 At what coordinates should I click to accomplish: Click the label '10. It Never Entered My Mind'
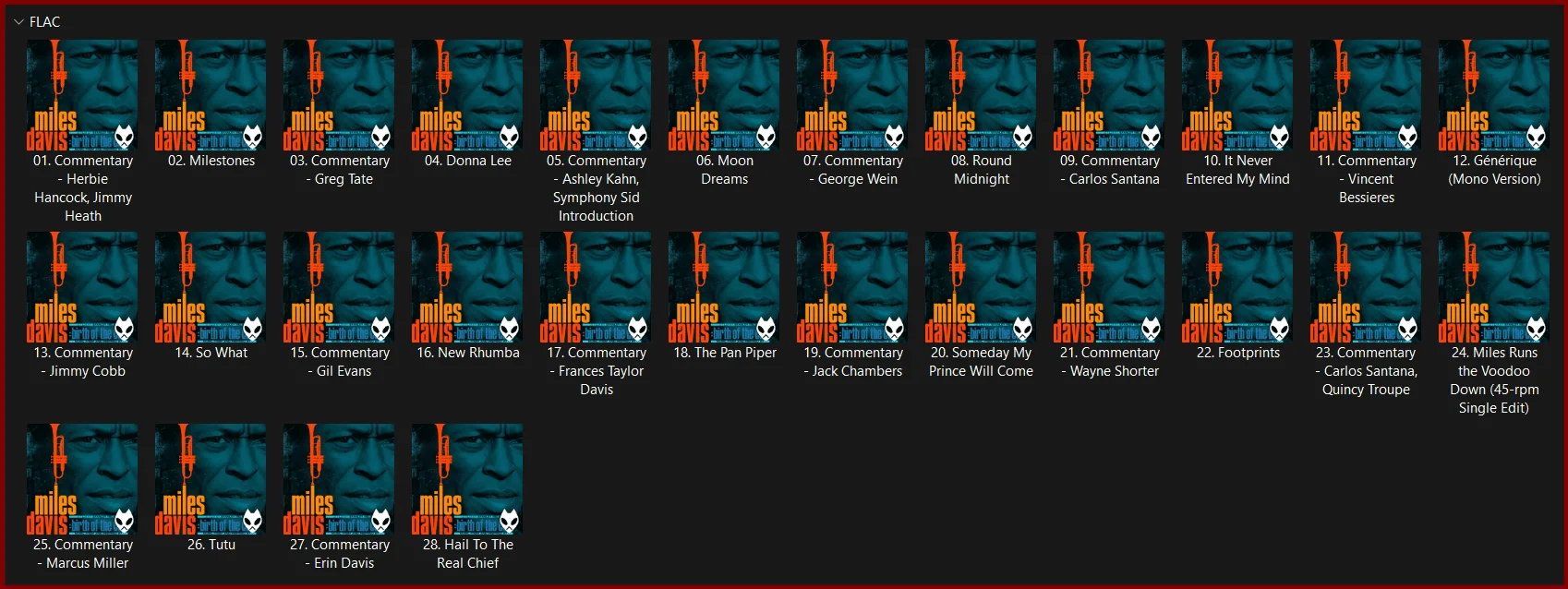1237,170
